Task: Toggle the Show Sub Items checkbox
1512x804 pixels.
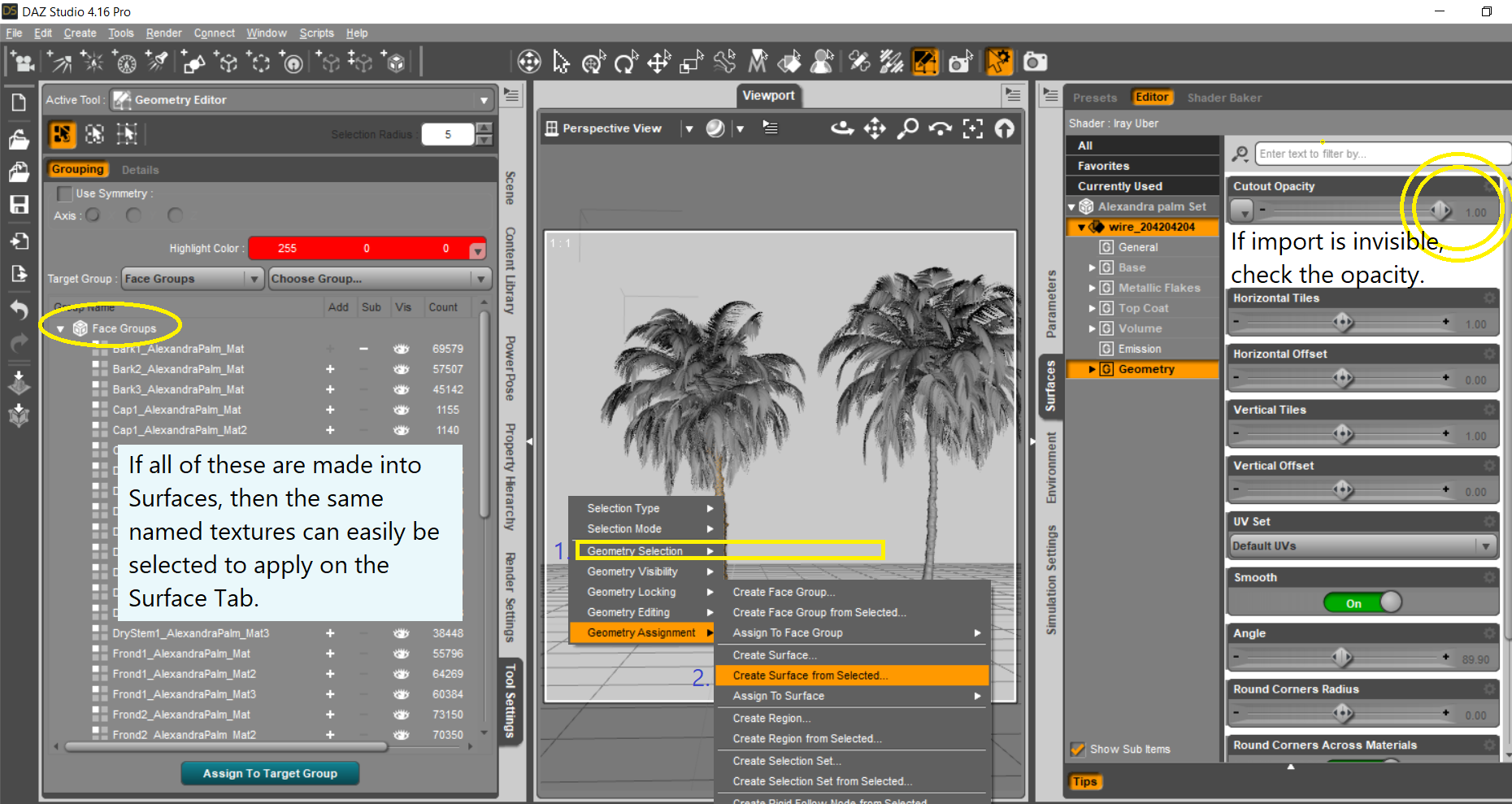Action: tap(1078, 749)
